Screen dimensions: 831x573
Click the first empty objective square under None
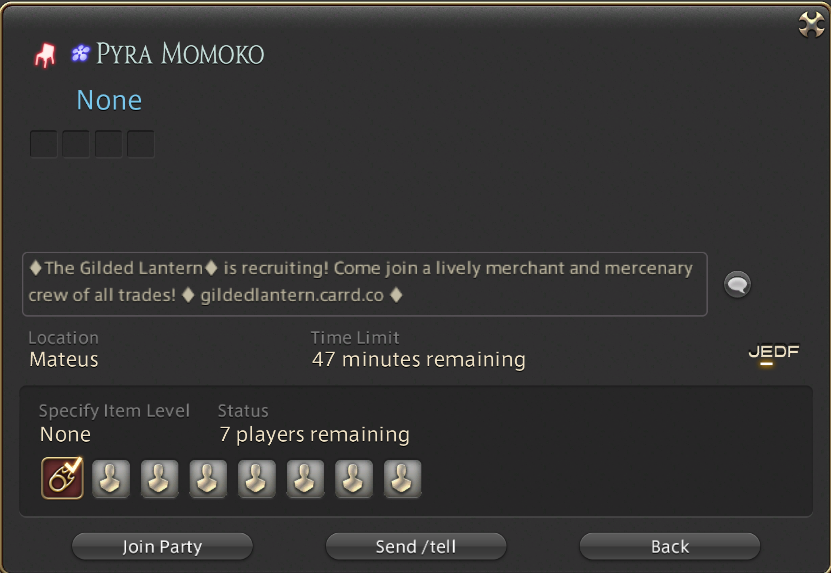coord(44,144)
